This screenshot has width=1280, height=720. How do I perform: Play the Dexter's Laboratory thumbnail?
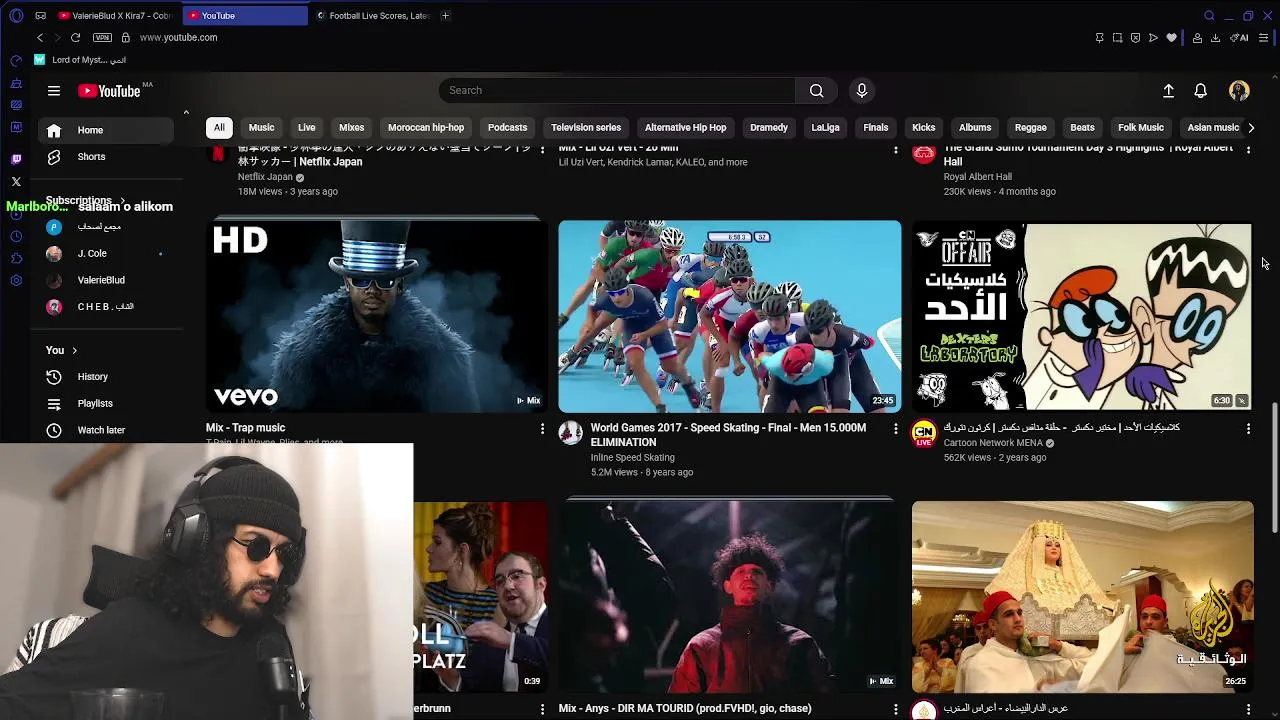tap(1083, 316)
